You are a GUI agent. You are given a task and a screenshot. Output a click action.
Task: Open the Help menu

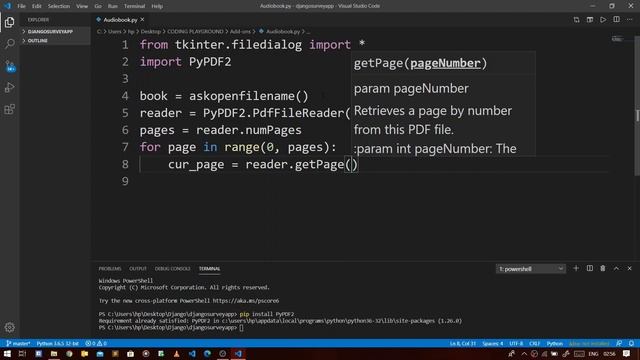(157, 6)
